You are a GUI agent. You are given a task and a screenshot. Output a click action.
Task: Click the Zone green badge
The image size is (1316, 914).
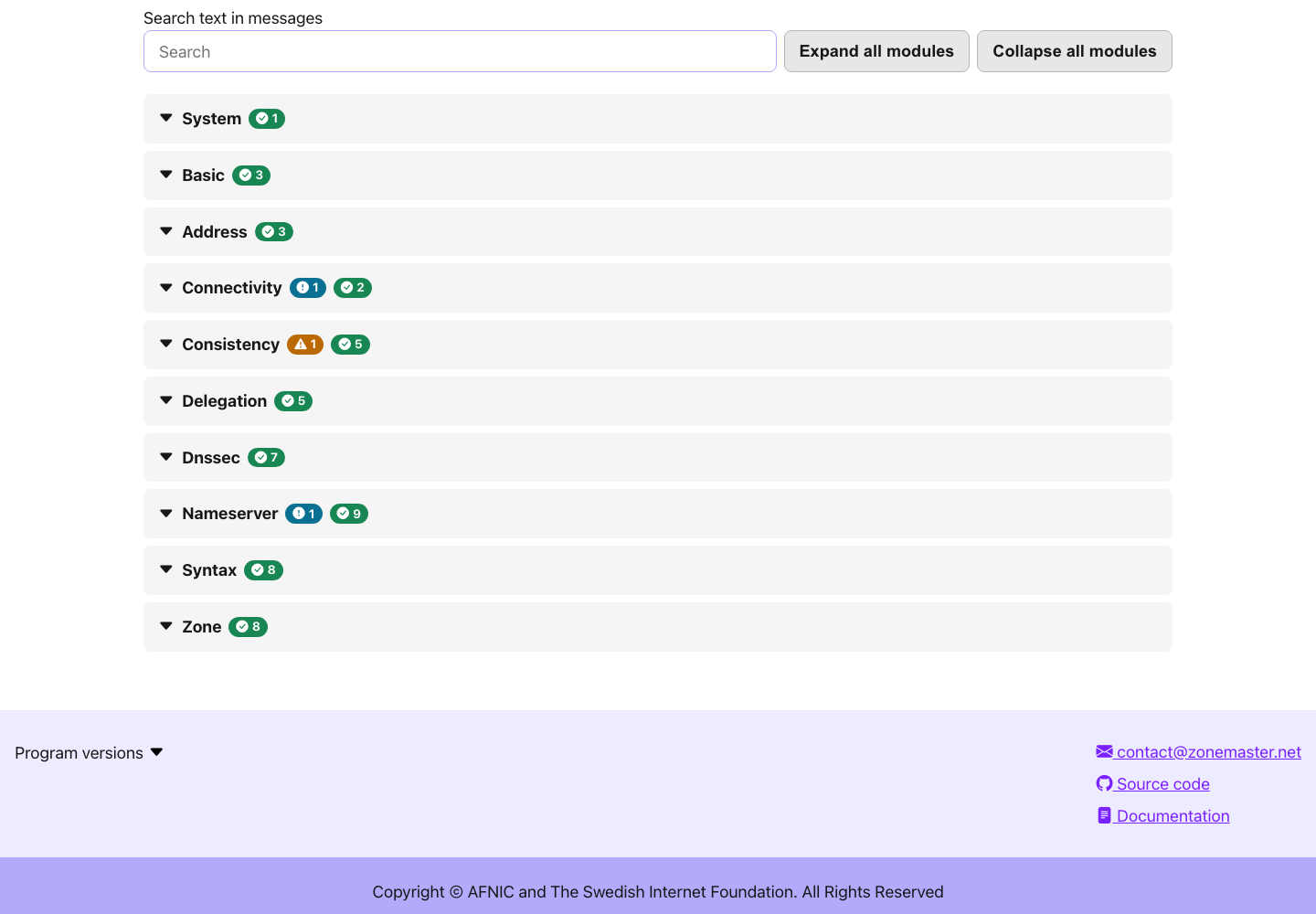pyautogui.click(x=248, y=627)
